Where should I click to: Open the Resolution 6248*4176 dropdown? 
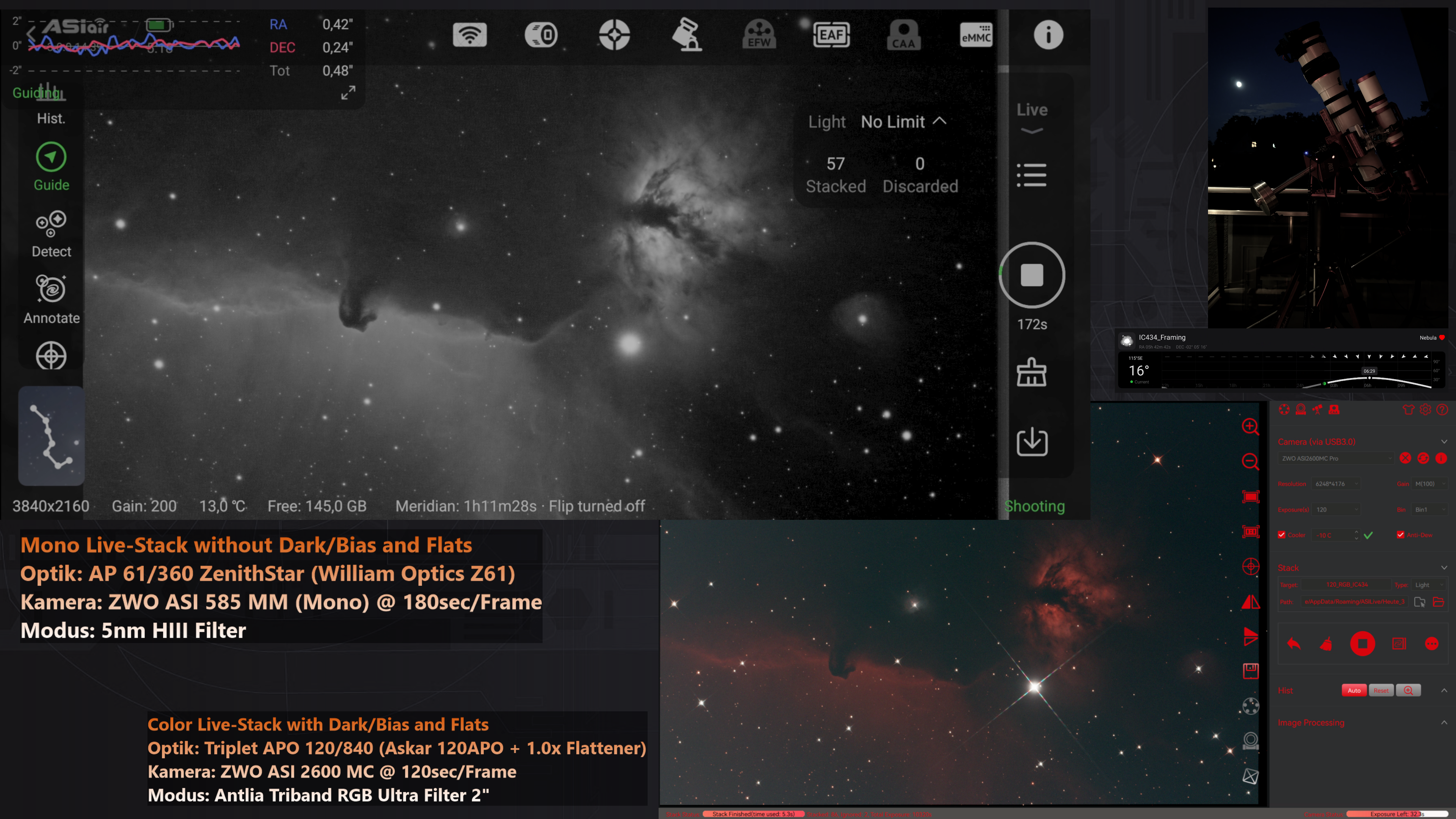(1336, 484)
